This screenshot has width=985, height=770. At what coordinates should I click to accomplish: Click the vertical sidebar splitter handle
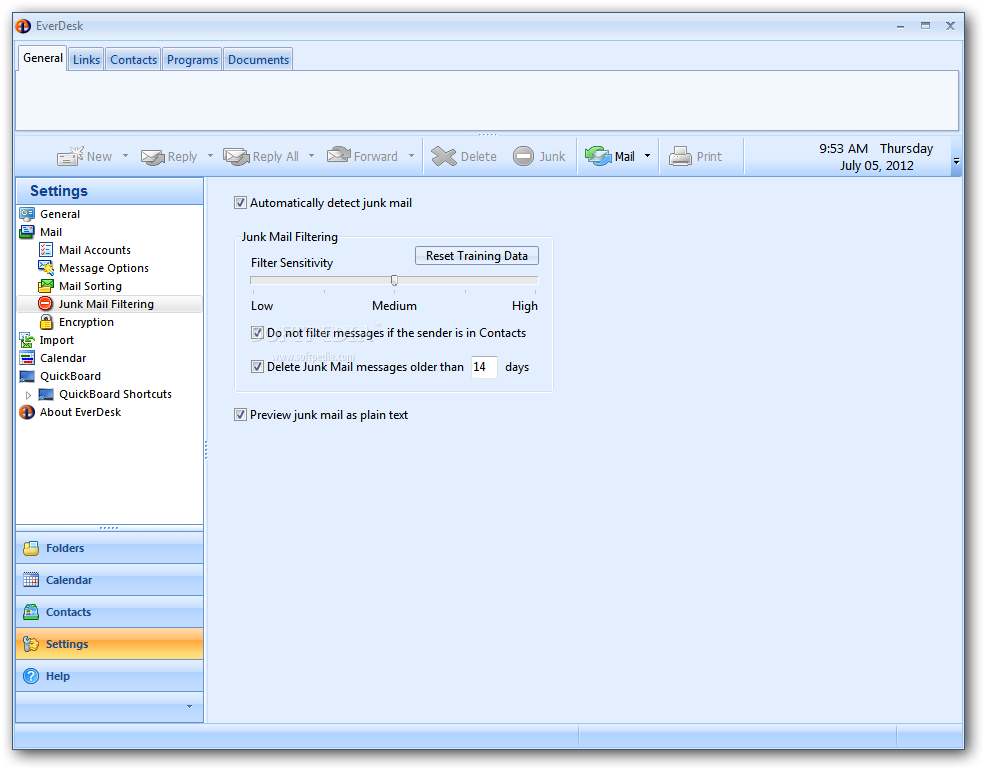206,450
